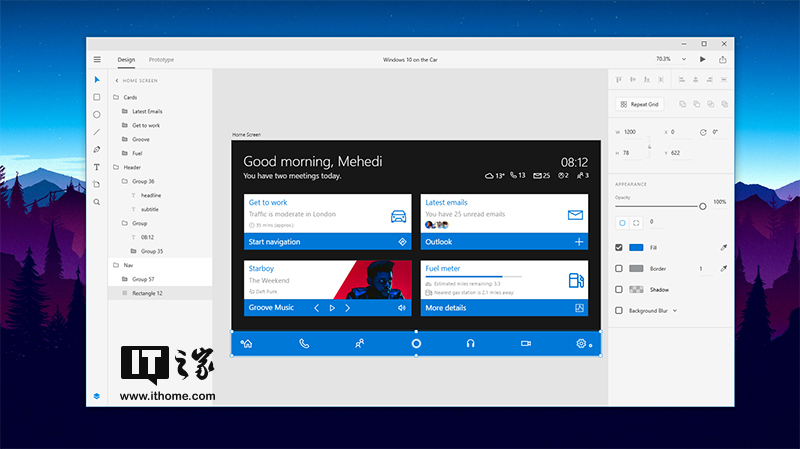Click the Align Right icon

coord(709,80)
